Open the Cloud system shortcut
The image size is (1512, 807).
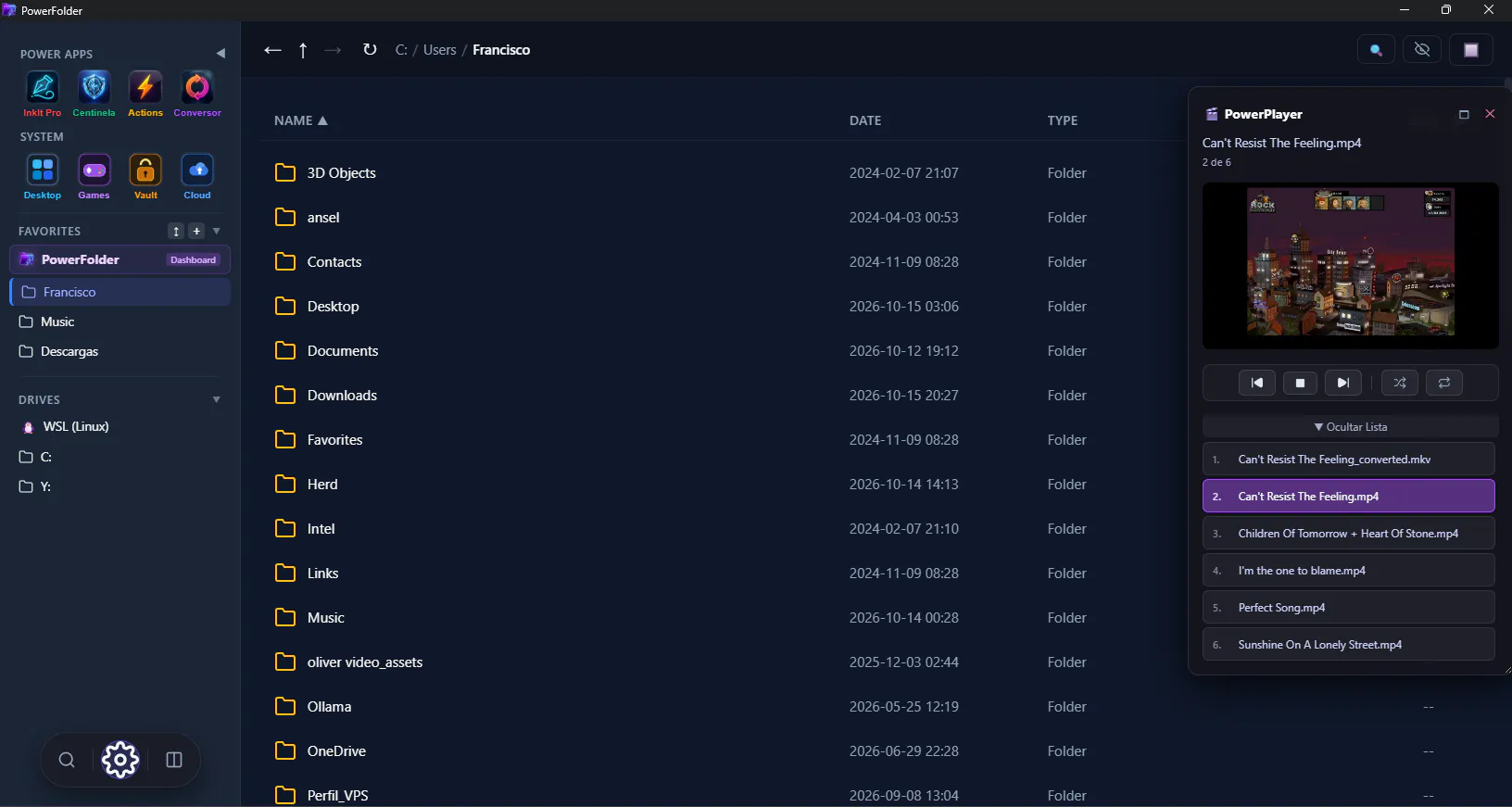pos(197,177)
